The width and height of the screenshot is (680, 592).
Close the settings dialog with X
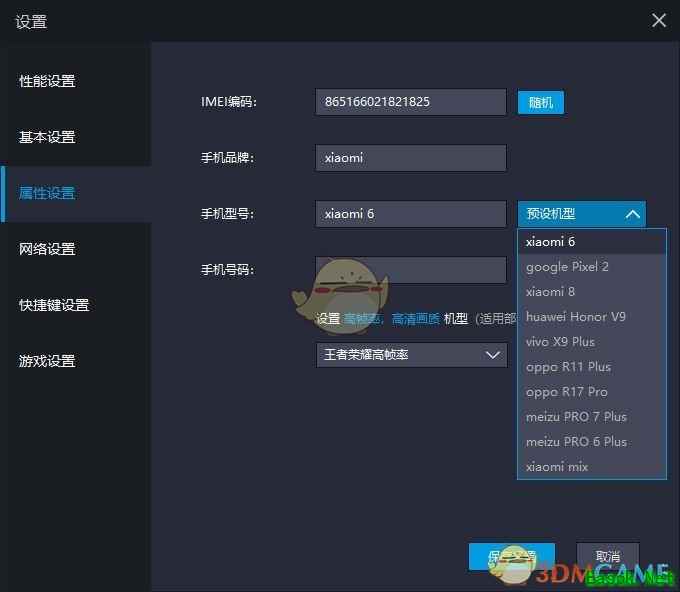[658, 20]
